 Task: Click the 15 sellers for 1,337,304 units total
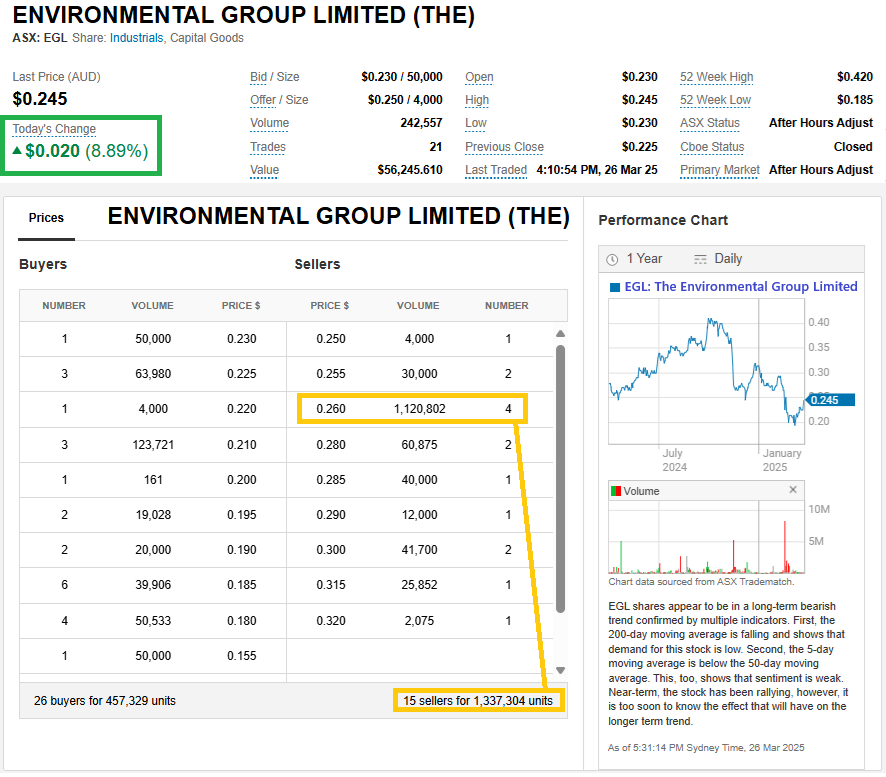click(478, 701)
